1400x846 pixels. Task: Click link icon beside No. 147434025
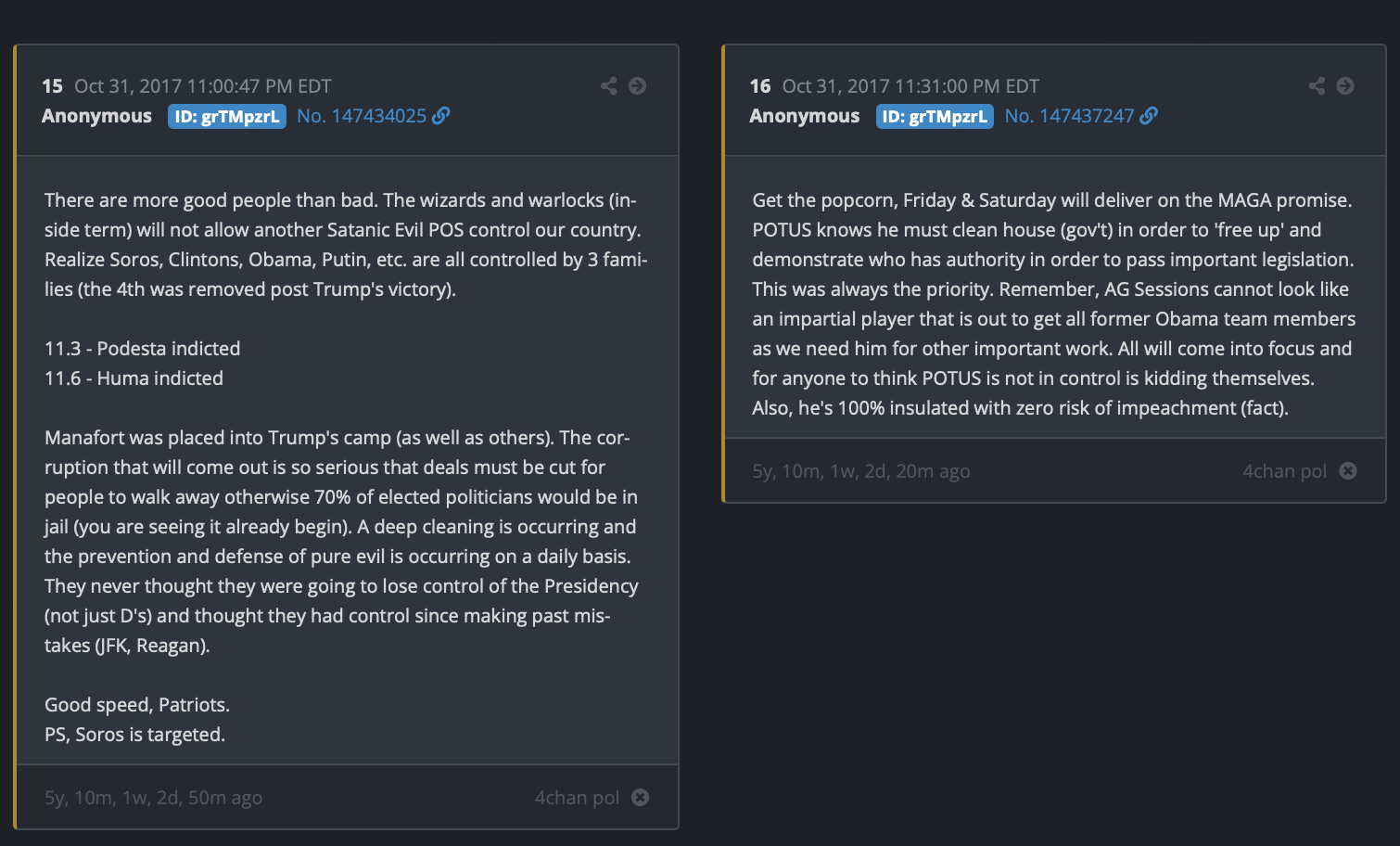441,115
